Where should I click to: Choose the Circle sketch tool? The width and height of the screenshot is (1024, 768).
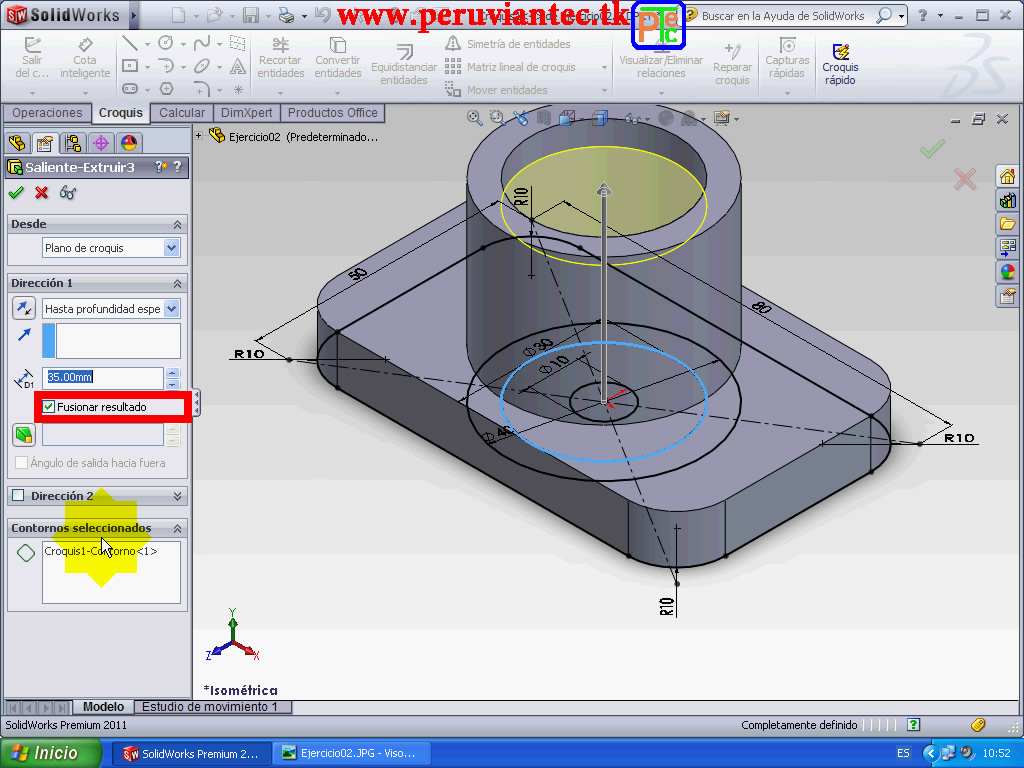166,43
